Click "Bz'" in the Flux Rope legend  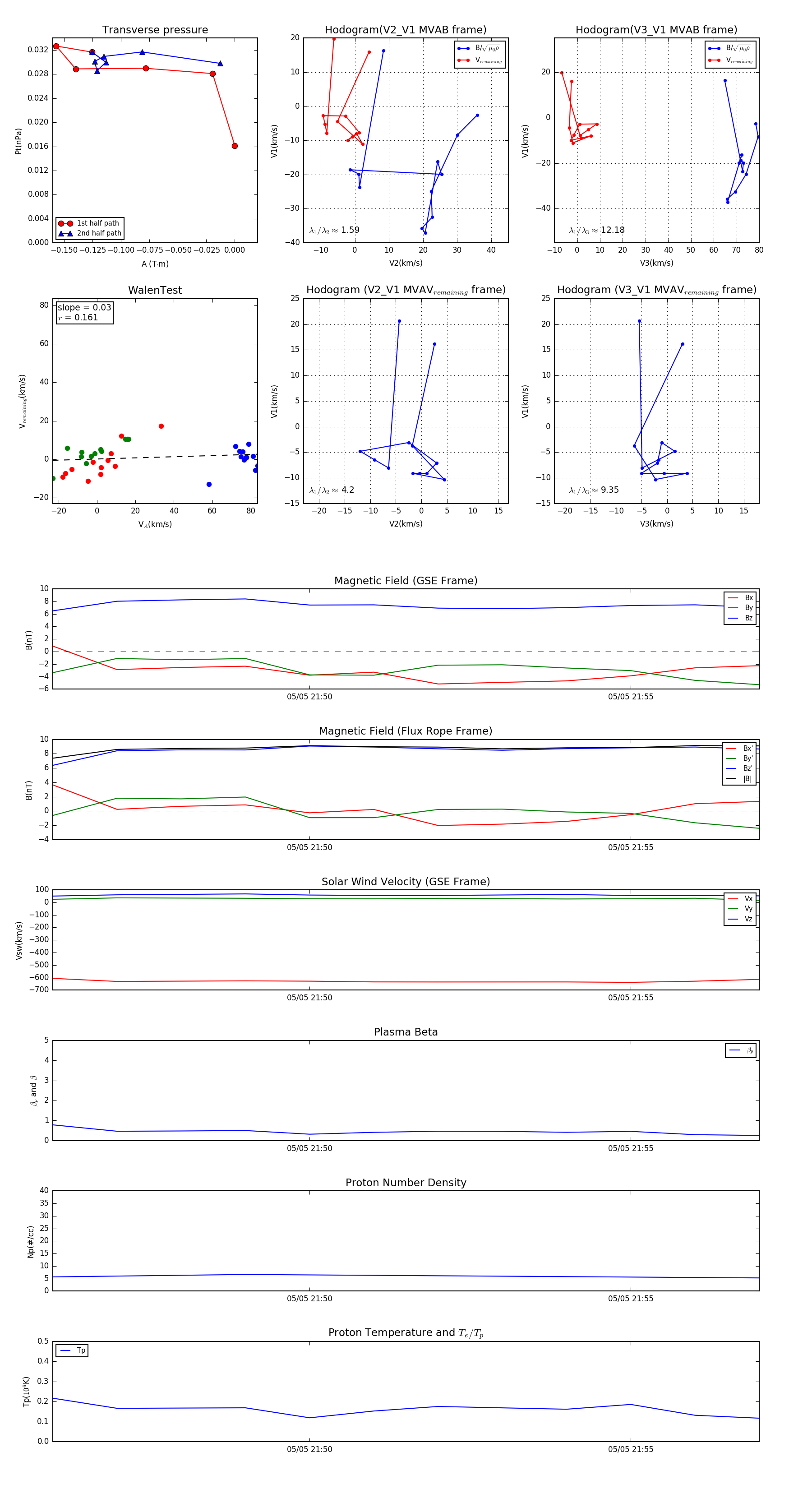tap(748, 768)
